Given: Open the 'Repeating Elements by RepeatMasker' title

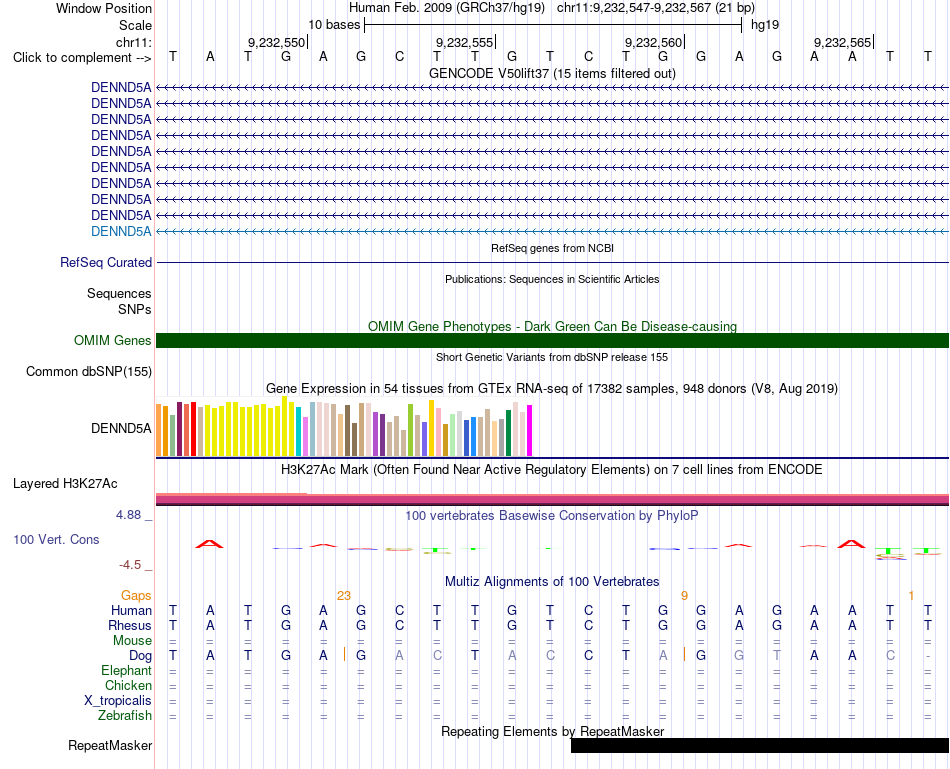Looking at the screenshot, I should tap(552, 731).
